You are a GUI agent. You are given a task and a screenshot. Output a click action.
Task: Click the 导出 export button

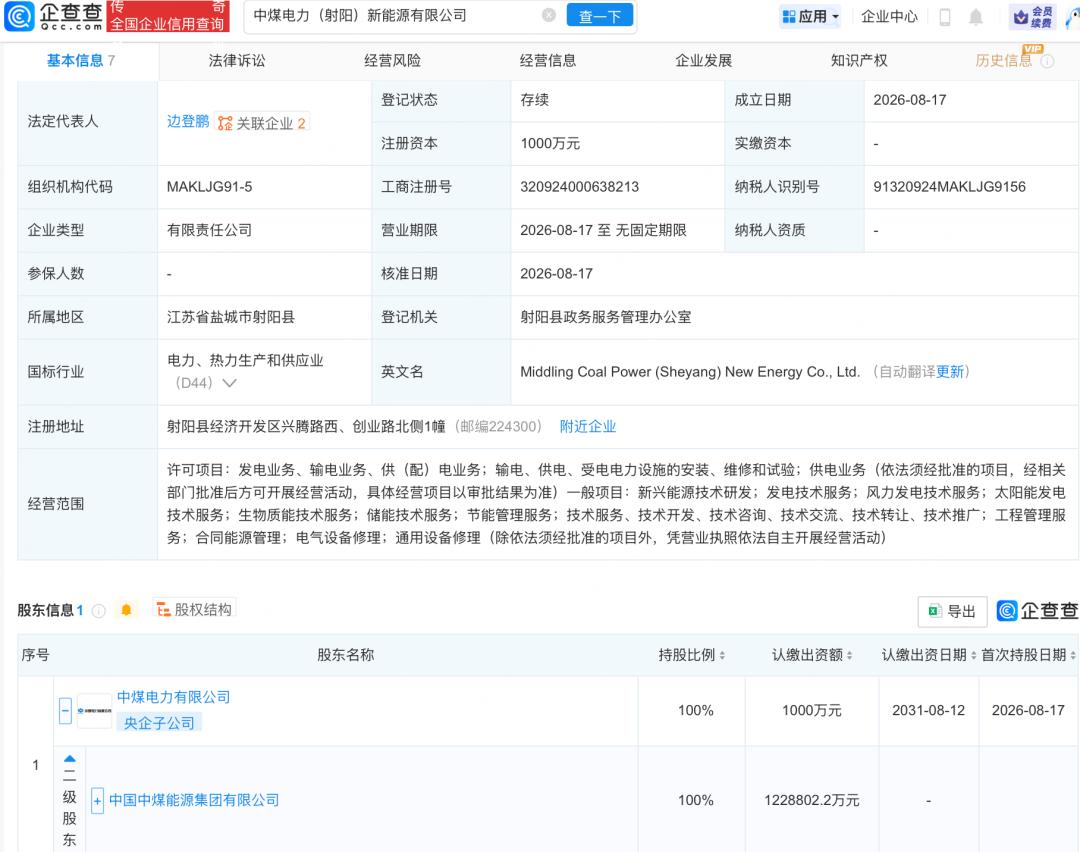[953, 612]
